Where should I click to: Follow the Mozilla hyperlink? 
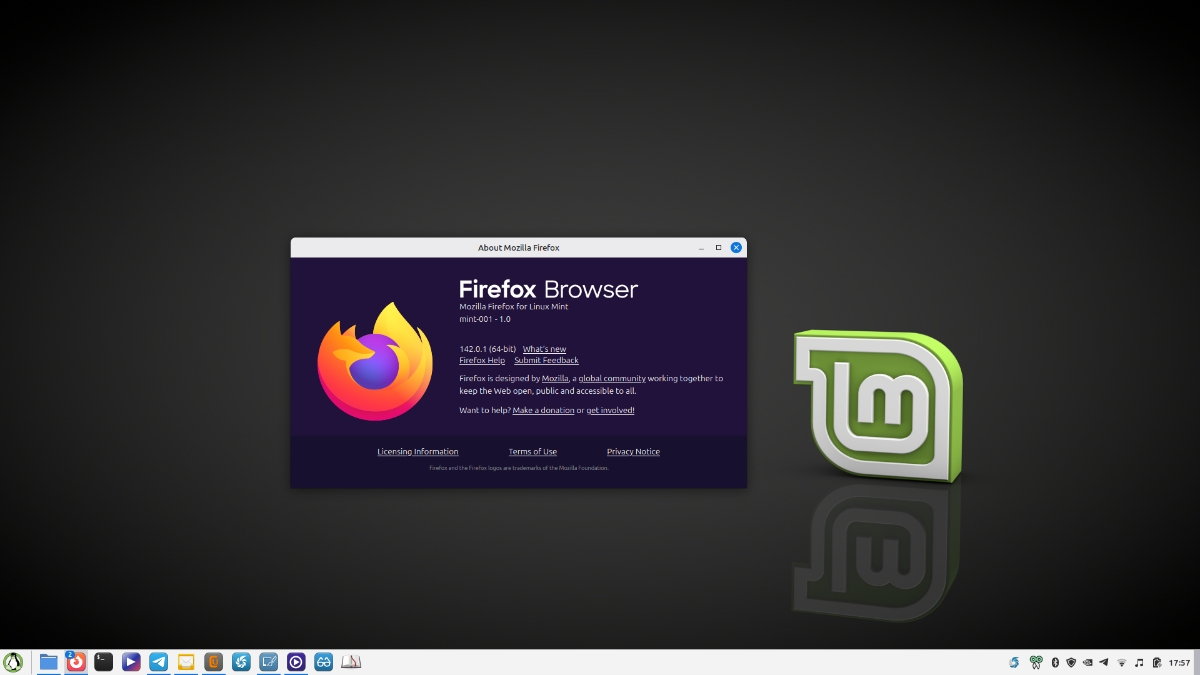pos(555,379)
